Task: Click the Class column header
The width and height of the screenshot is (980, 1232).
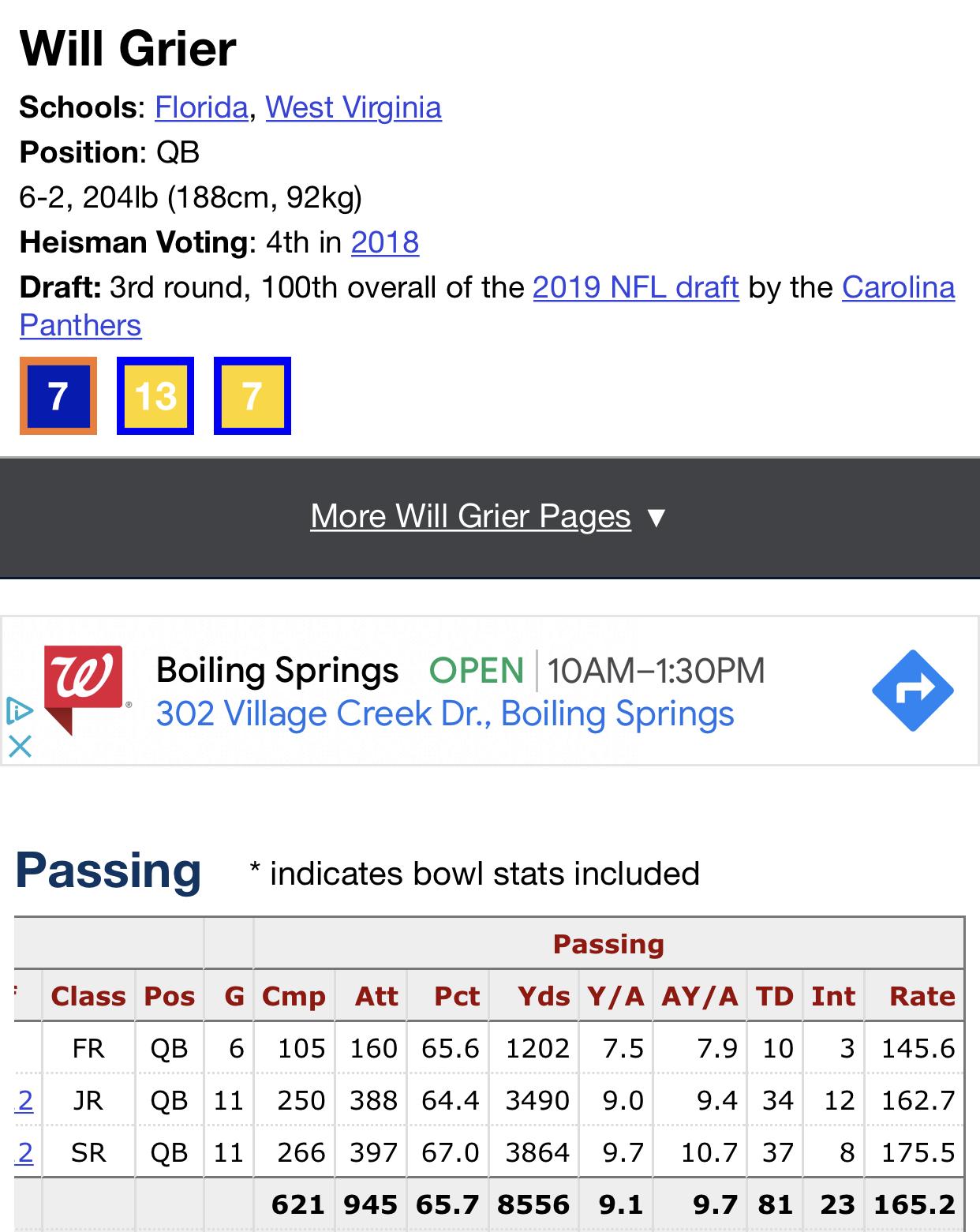Action: click(88, 996)
